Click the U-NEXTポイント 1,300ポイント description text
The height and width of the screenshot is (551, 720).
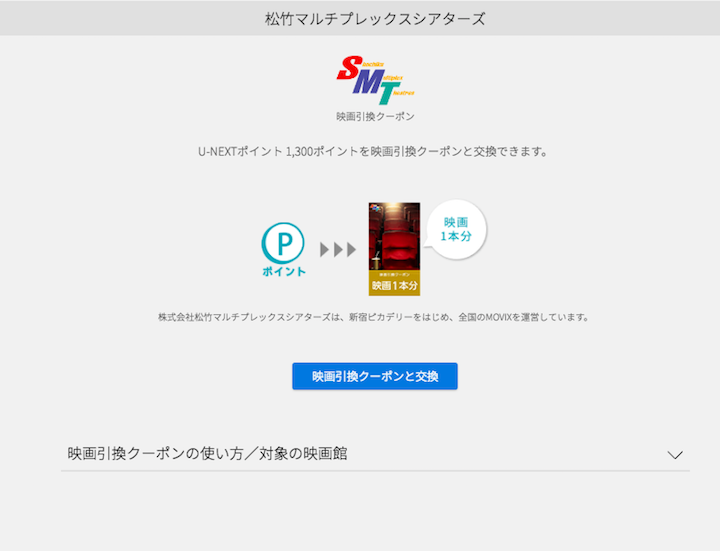click(x=374, y=152)
